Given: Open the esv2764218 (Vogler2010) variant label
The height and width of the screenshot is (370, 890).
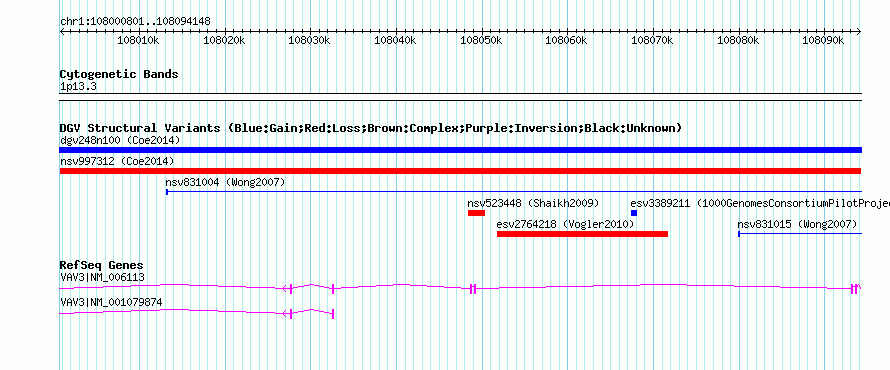Looking at the screenshot, I should pos(565,224).
